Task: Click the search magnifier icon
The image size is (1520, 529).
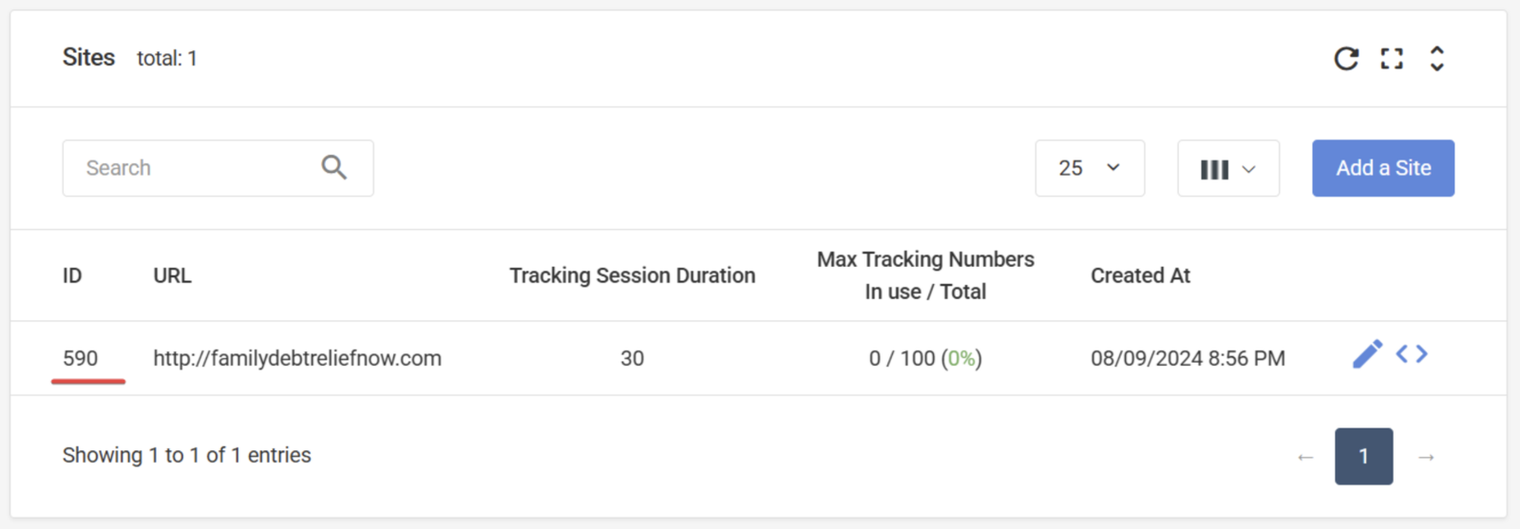Action: (x=334, y=167)
